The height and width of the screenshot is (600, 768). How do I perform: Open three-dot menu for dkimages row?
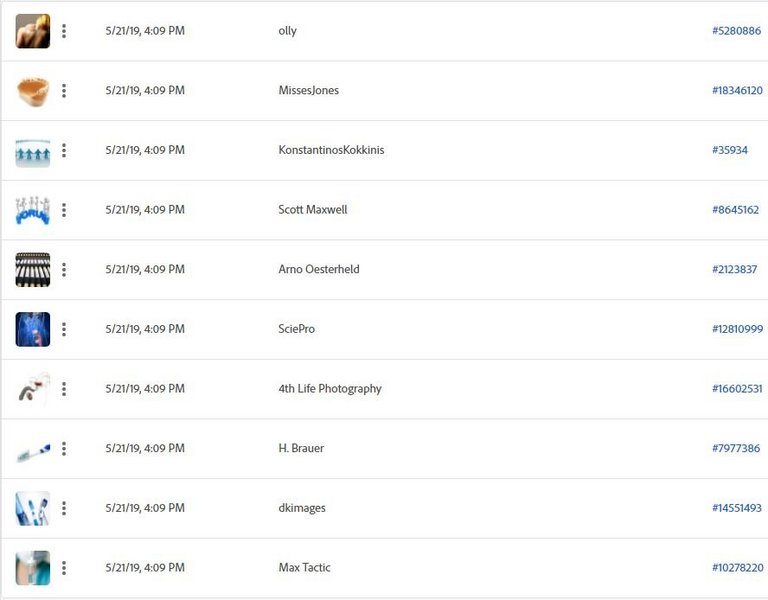64,508
